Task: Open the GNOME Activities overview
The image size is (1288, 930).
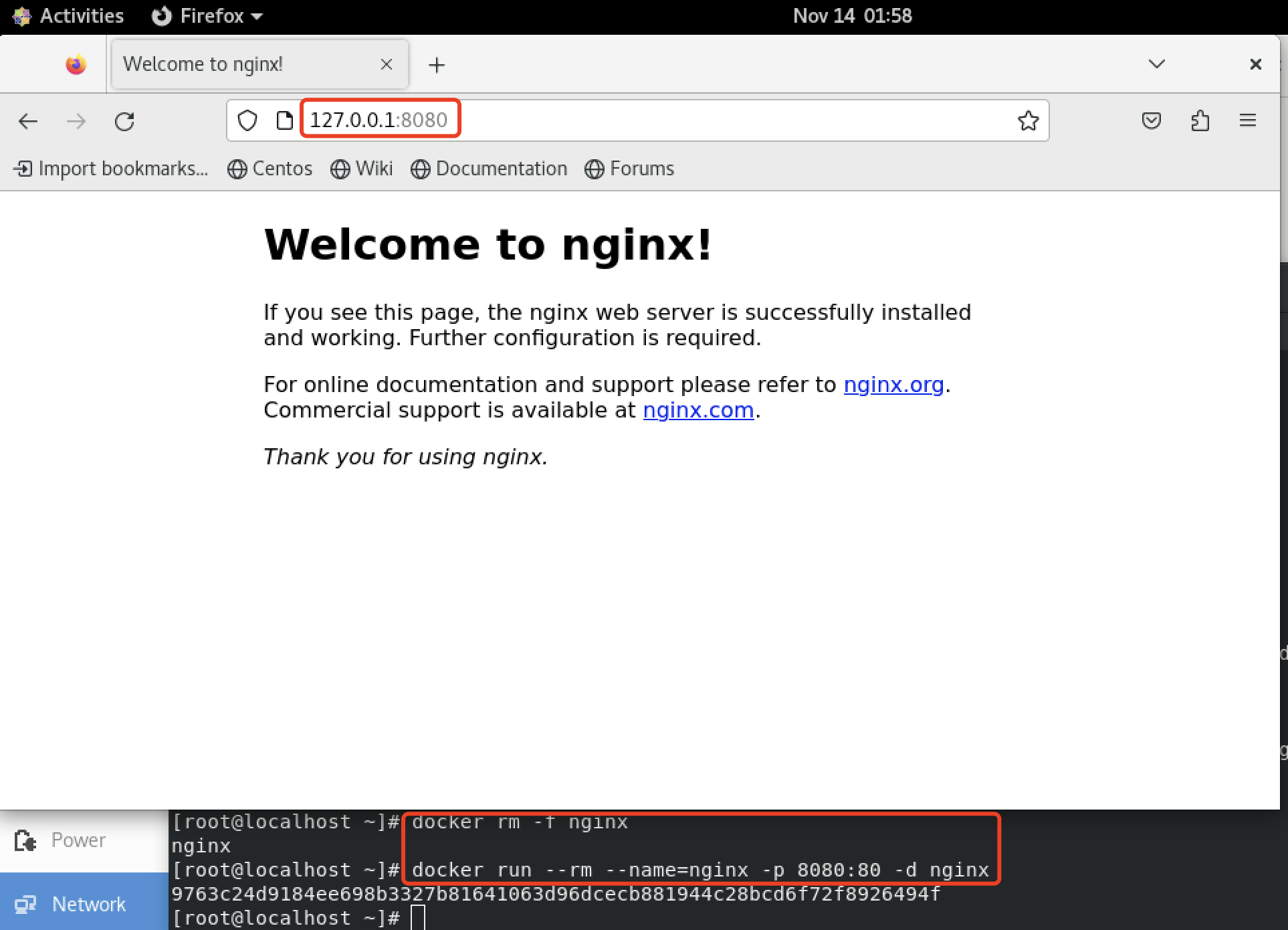Action: [x=70, y=15]
